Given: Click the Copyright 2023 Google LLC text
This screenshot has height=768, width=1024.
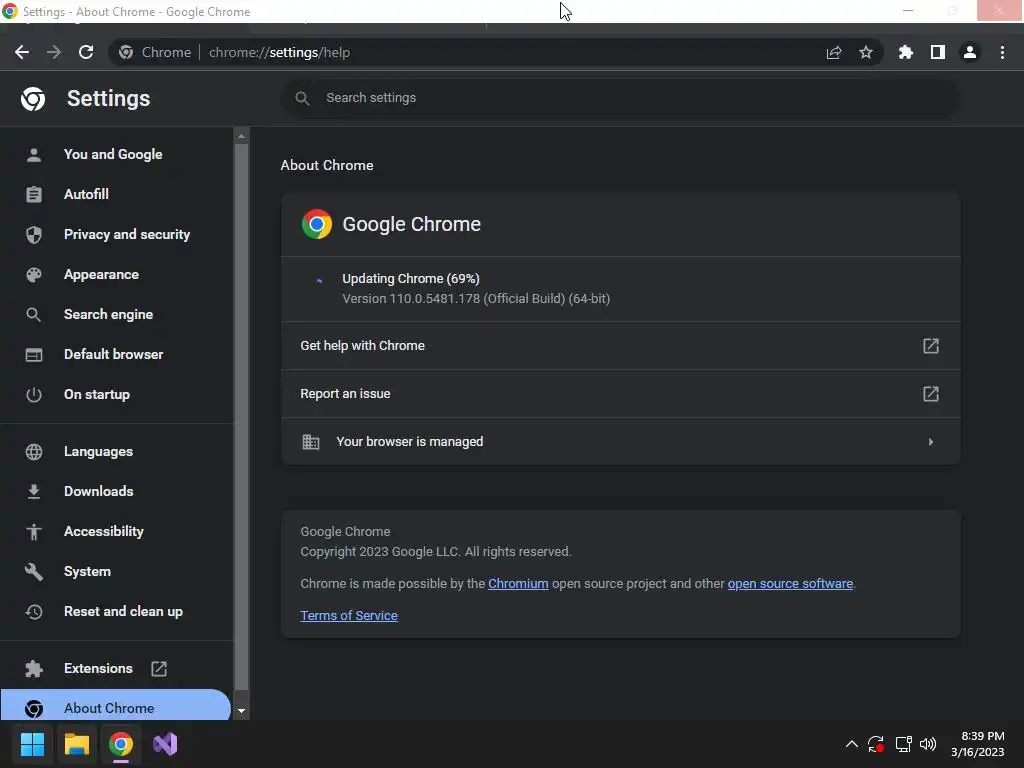Looking at the screenshot, I should pyautogui.click(x=436, y=552).
